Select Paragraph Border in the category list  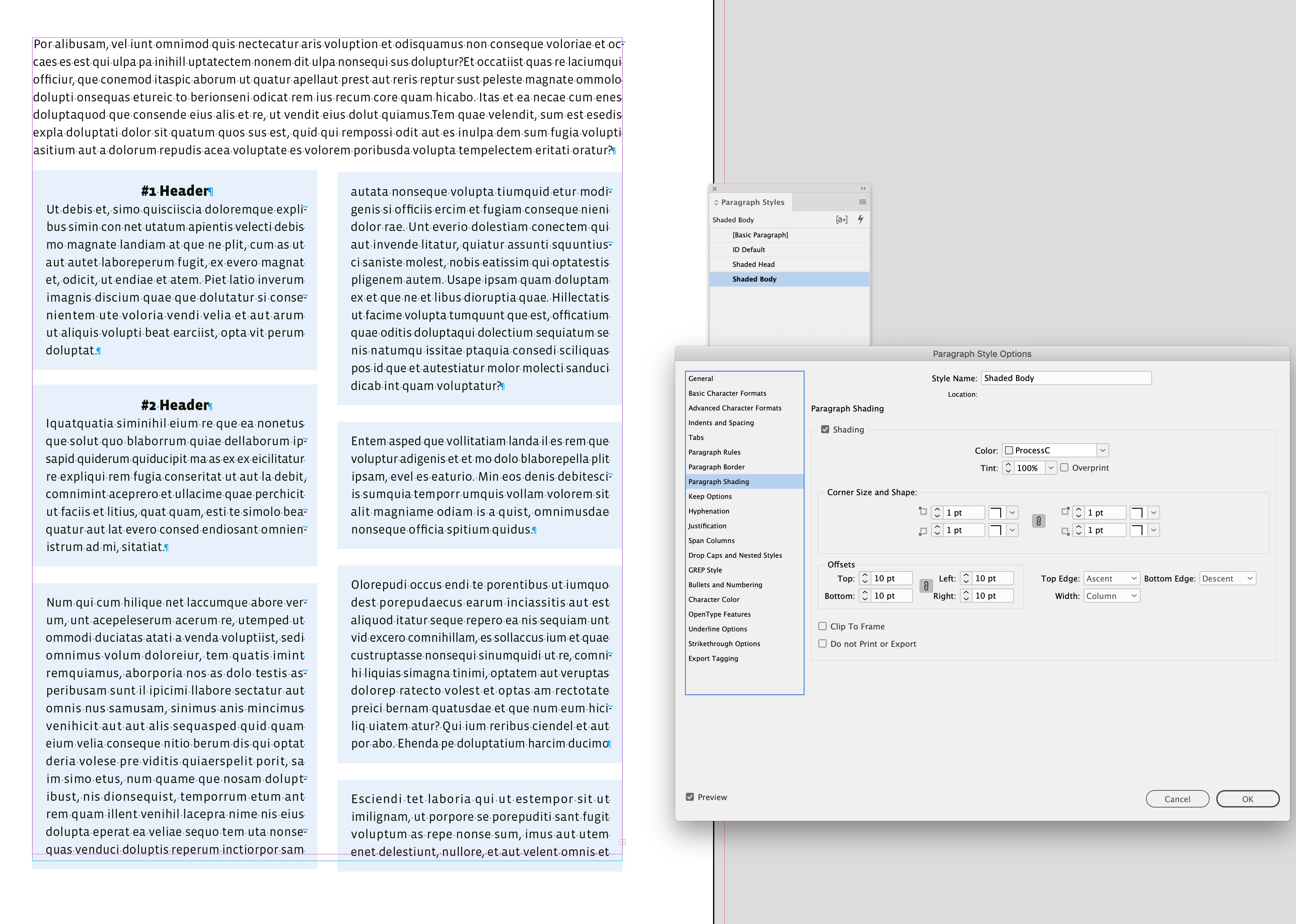[x=716, y=467]
